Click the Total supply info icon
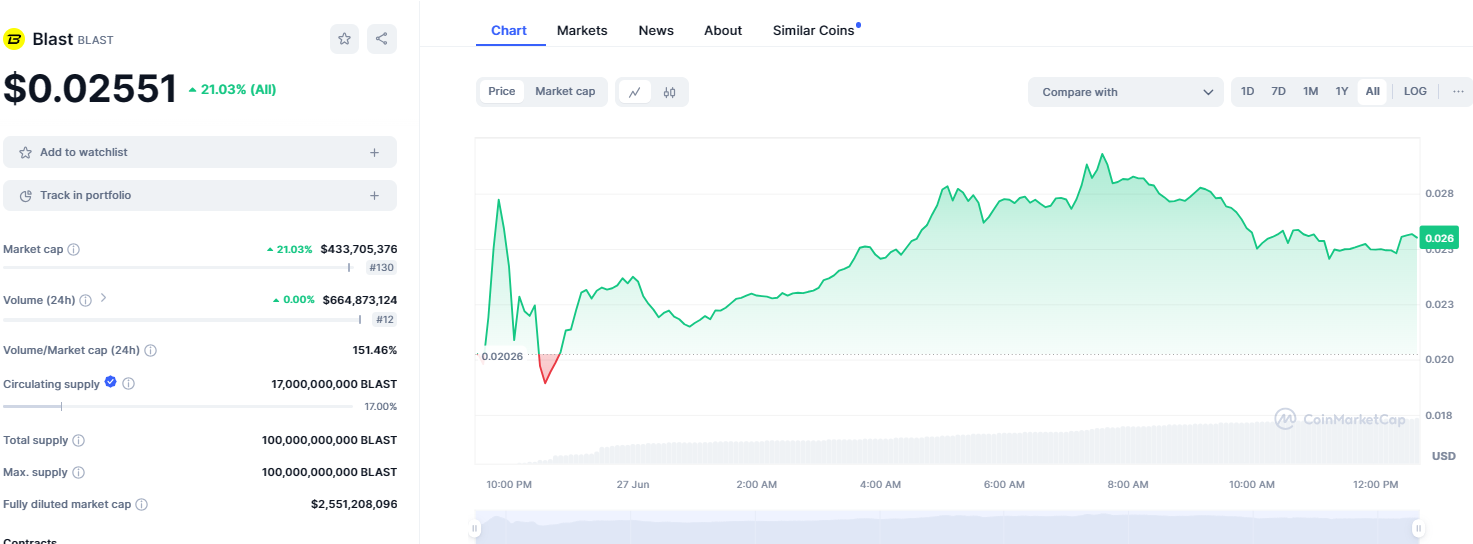 (x=78, y=440)
